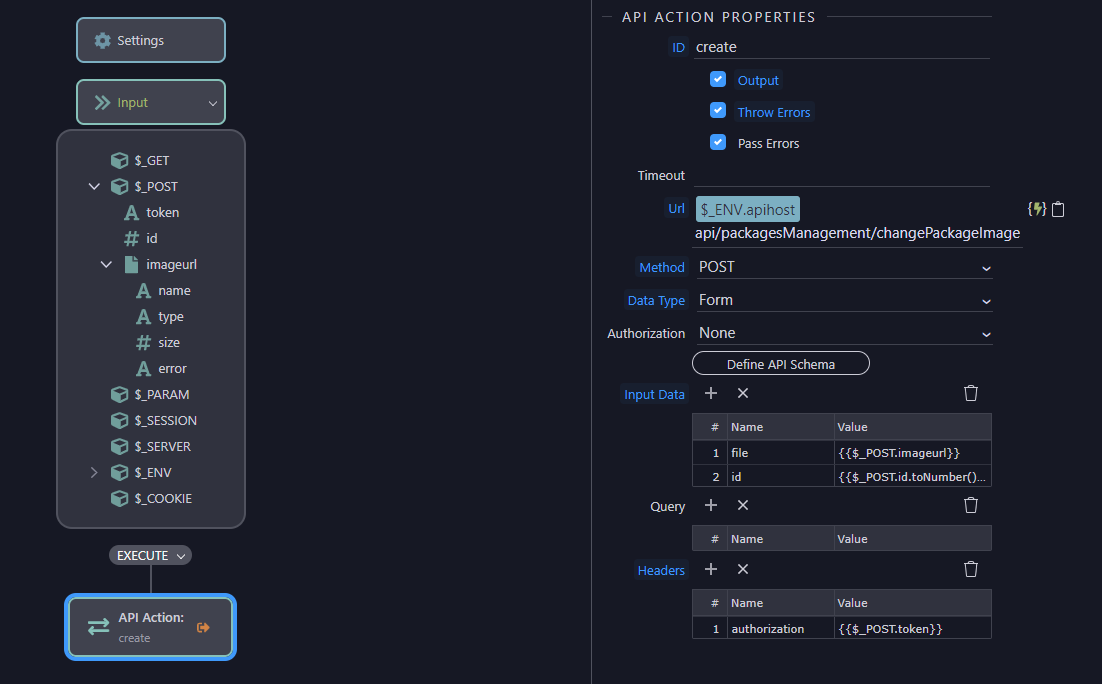Viewport: 1102px width, 684px height.
Task: Disable the Throw Errors checkbox
Action: [718, 110]
